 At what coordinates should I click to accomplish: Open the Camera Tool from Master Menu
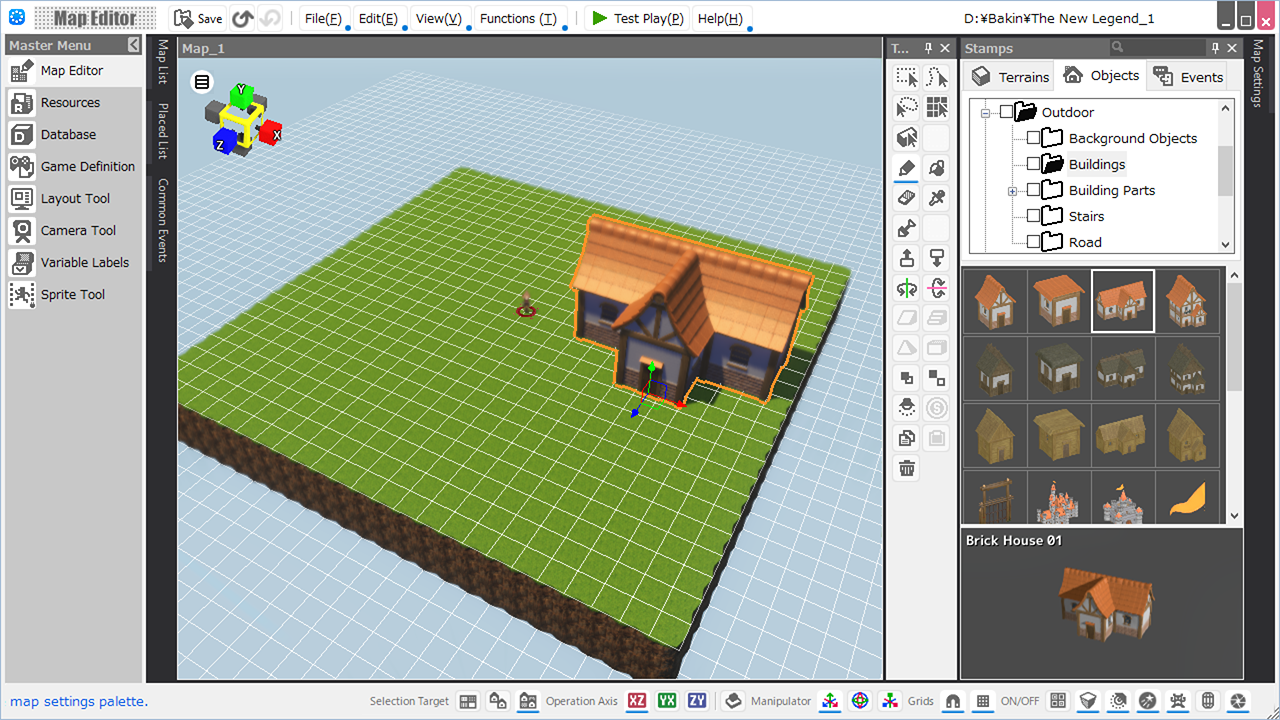coord(77,230)
